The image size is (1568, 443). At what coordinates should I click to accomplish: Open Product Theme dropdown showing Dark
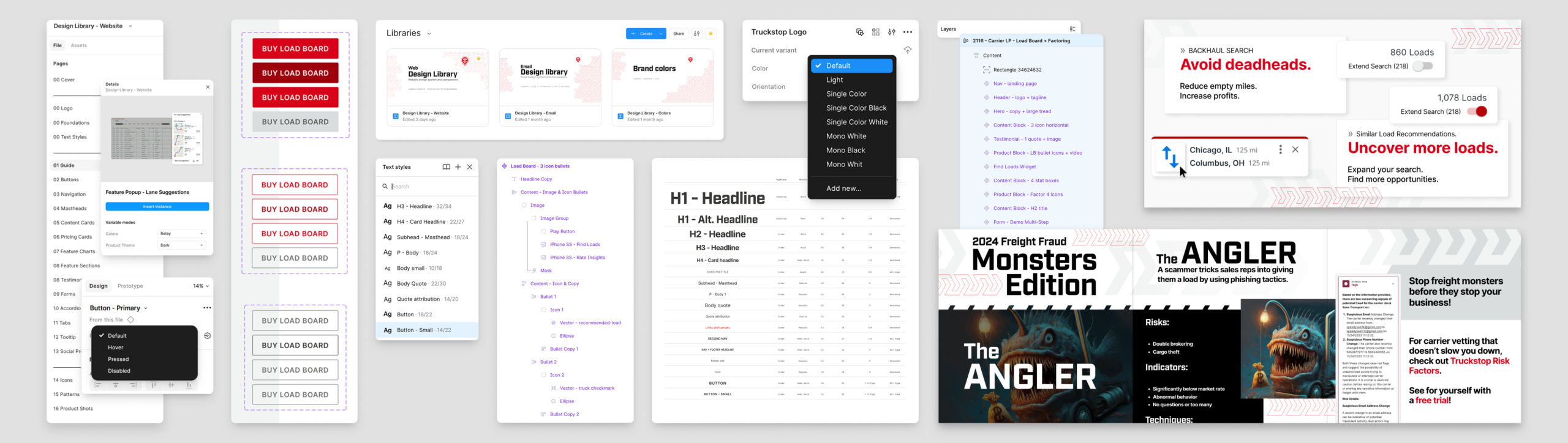pyautogui.click(x=181, y=245)
